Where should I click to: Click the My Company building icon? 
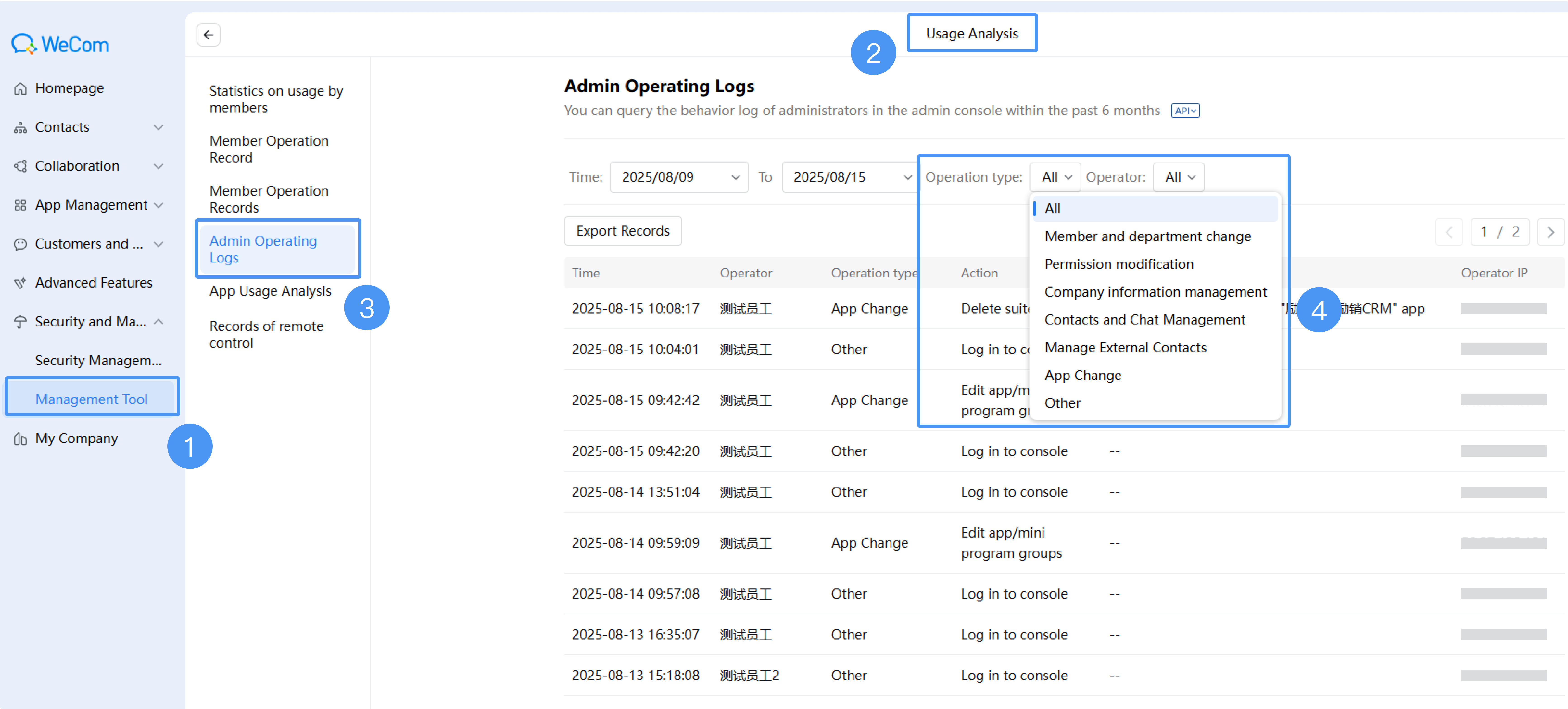point(20,439)
